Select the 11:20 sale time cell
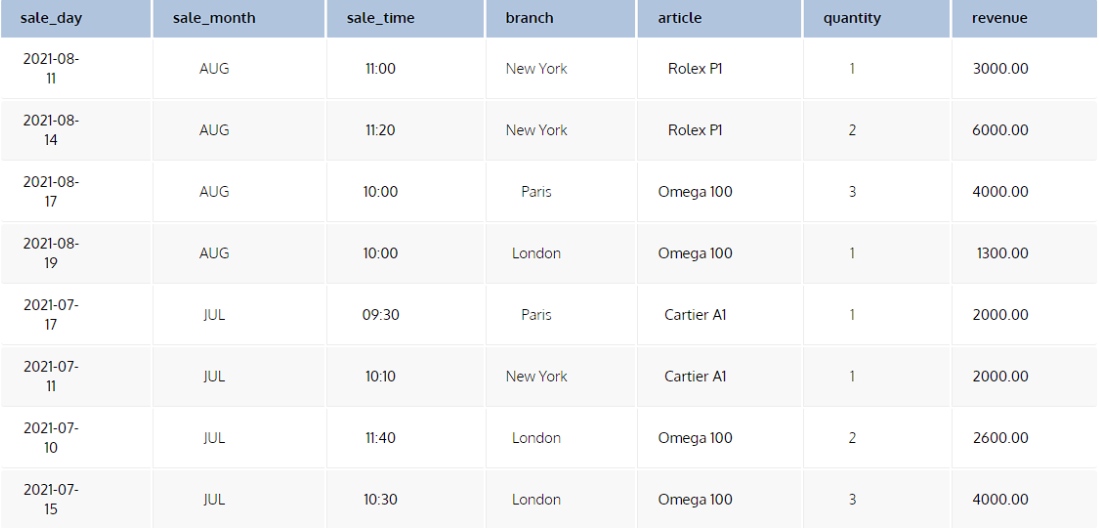This screenshot has width=1099, height=528. (x=380, y=130)
